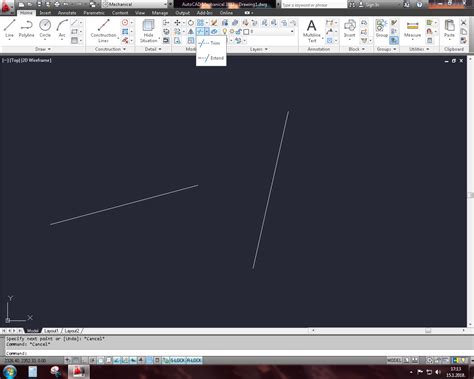Select the Circle tool
The image size is (474, 379).
45,29
